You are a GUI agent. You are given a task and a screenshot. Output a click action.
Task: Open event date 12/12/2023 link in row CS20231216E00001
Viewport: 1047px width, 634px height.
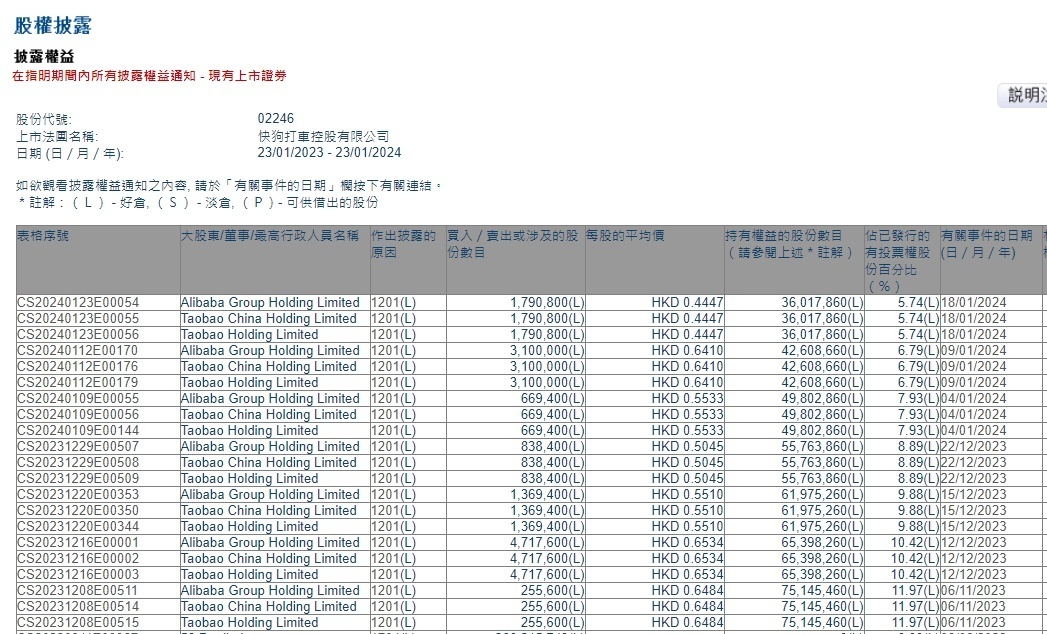point(974,543)
